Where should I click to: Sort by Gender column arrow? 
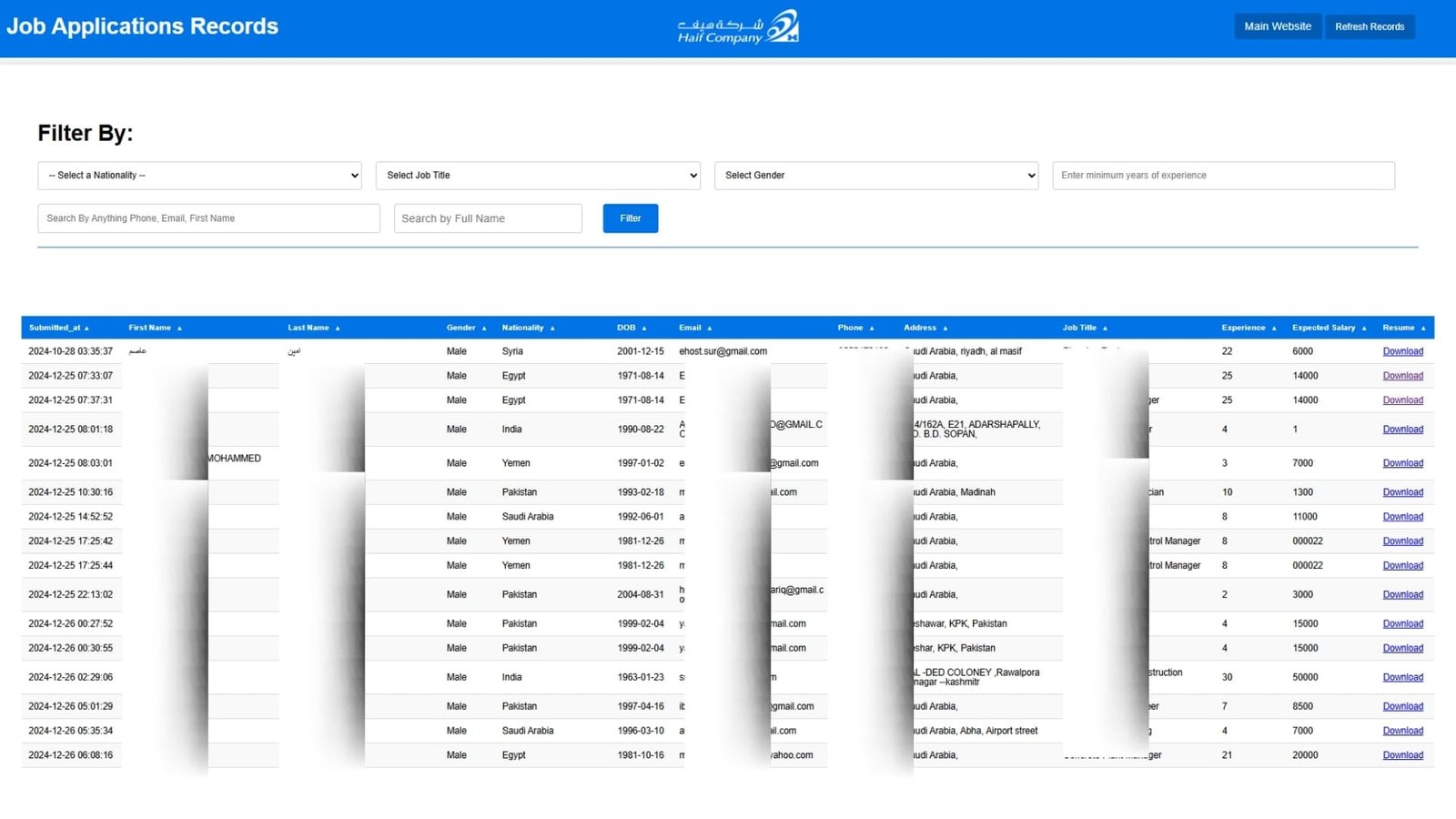(x=484, y=328)
